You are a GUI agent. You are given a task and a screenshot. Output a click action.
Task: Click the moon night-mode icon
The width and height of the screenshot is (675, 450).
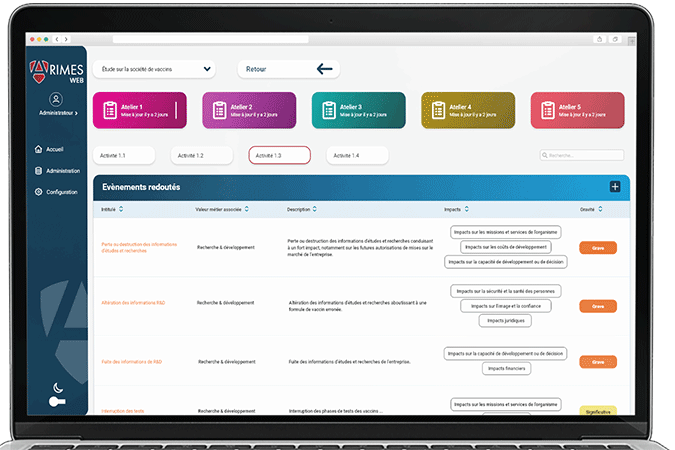(58, 388)
